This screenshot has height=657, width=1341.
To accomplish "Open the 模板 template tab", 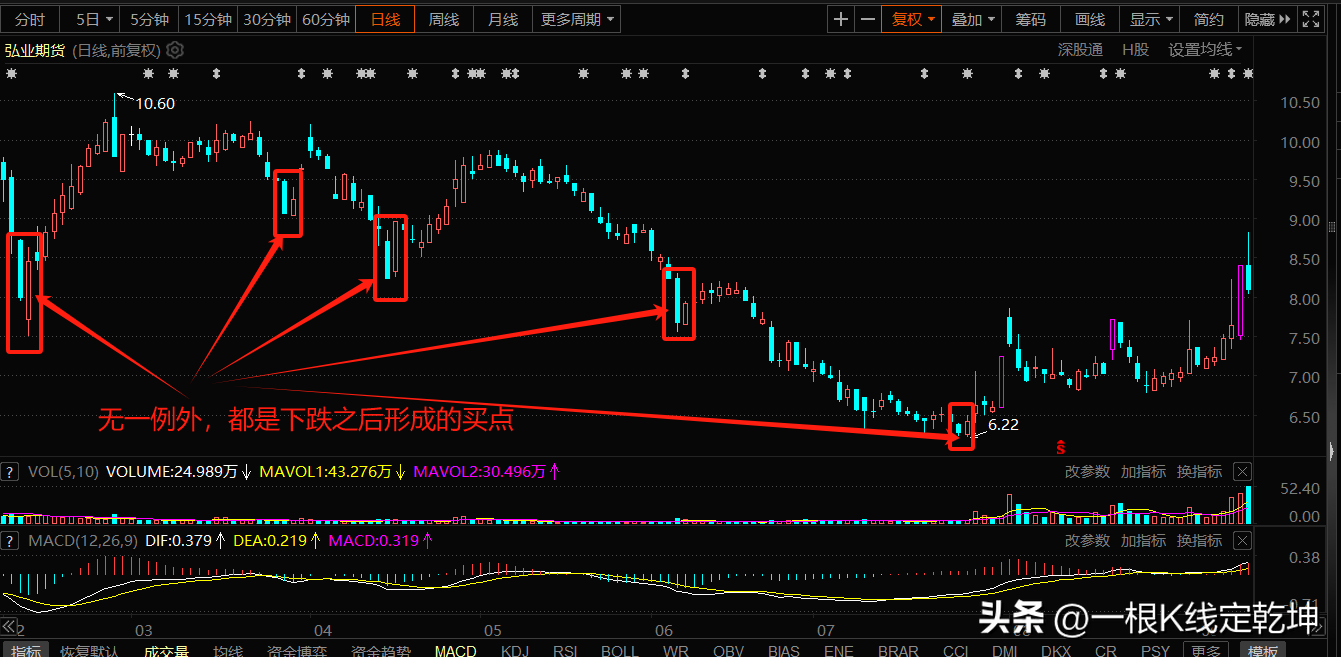I will click(1263, 650).
